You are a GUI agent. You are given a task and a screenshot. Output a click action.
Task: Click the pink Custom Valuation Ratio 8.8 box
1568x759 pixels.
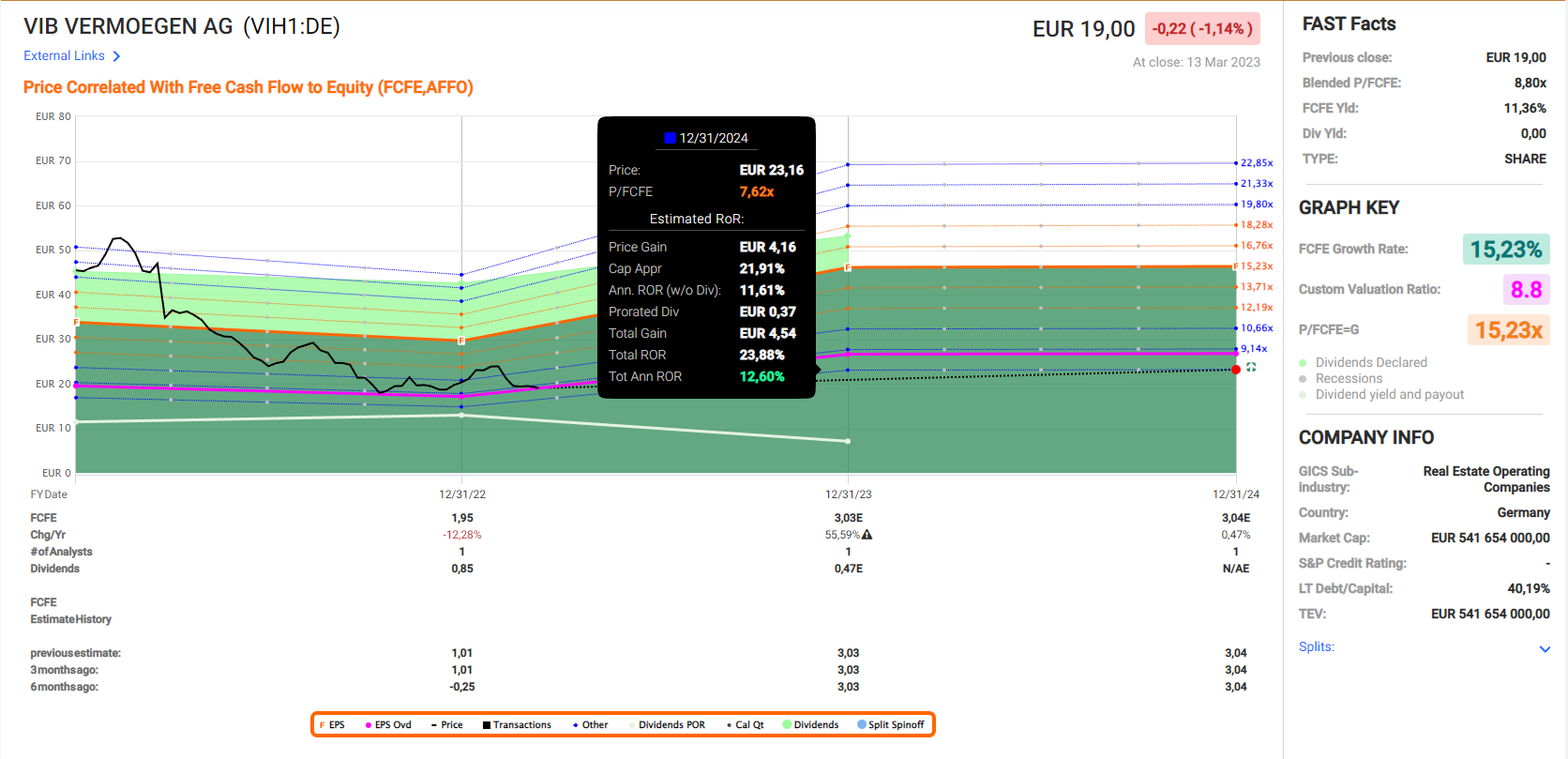(1526, 290)
